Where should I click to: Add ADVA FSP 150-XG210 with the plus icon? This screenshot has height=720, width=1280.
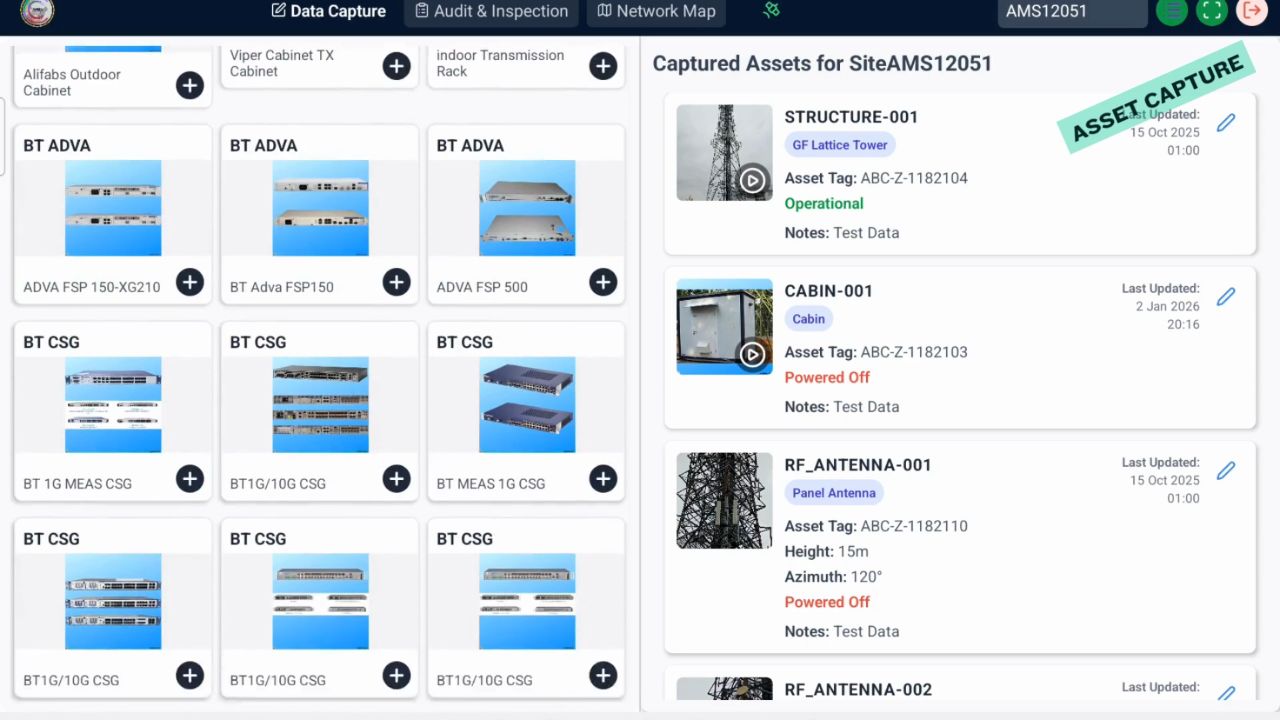pyautogui.click(x=190, y=282)
